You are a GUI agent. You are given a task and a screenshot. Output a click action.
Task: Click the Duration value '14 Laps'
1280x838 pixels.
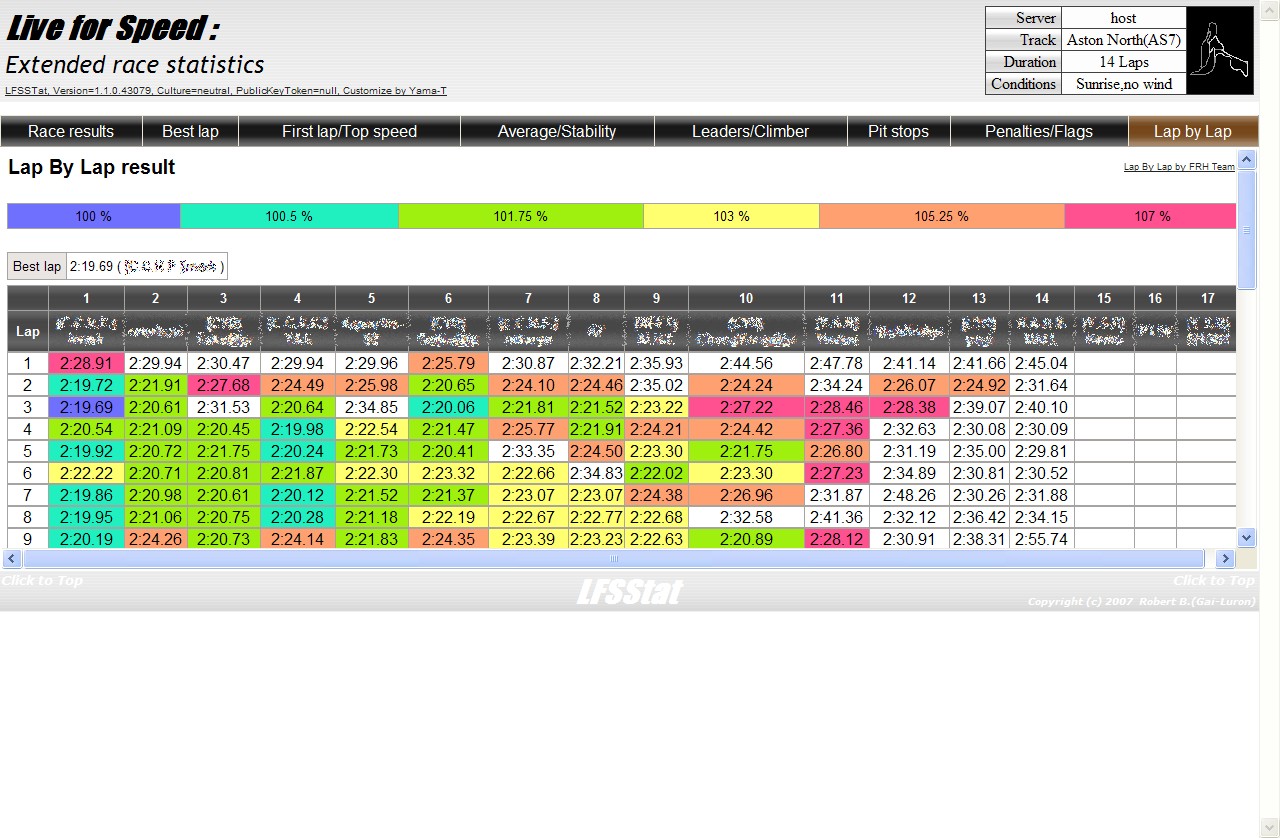1123,62
